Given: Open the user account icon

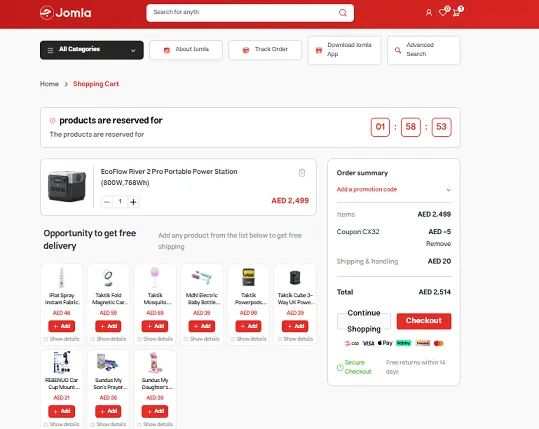Looking at the screenshot, I should (x=429, y=13).
